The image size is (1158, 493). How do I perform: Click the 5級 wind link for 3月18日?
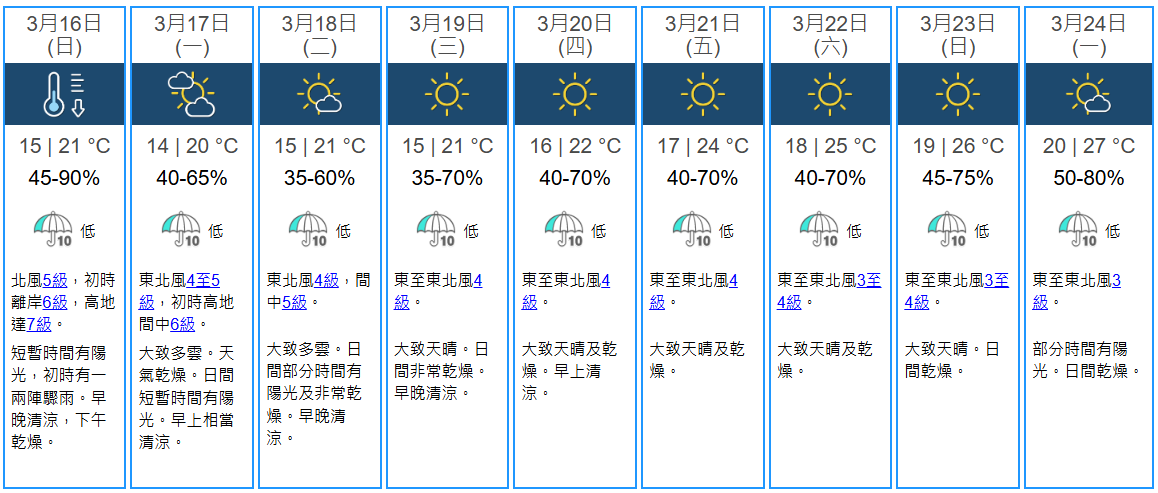294,302
